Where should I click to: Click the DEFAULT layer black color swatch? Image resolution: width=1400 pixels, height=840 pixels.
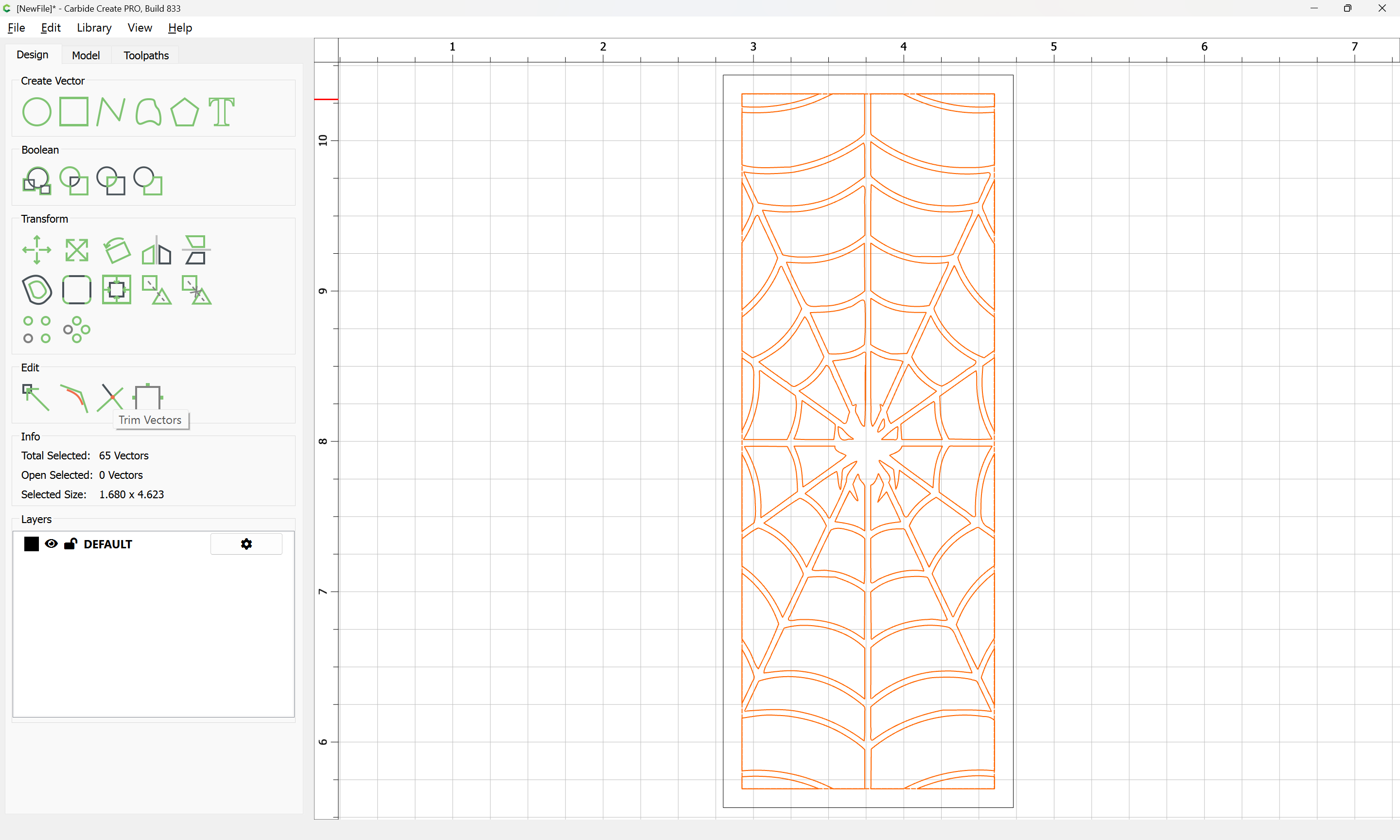(31, 544)
